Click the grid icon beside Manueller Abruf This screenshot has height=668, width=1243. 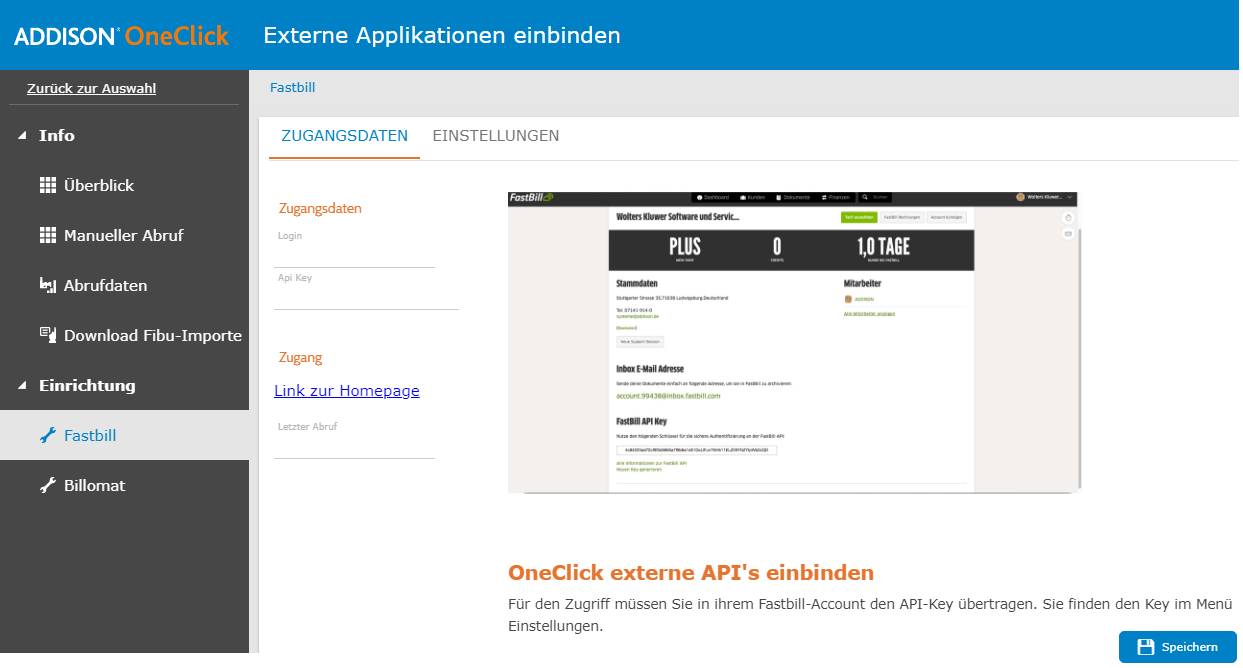tap(47, 235)
